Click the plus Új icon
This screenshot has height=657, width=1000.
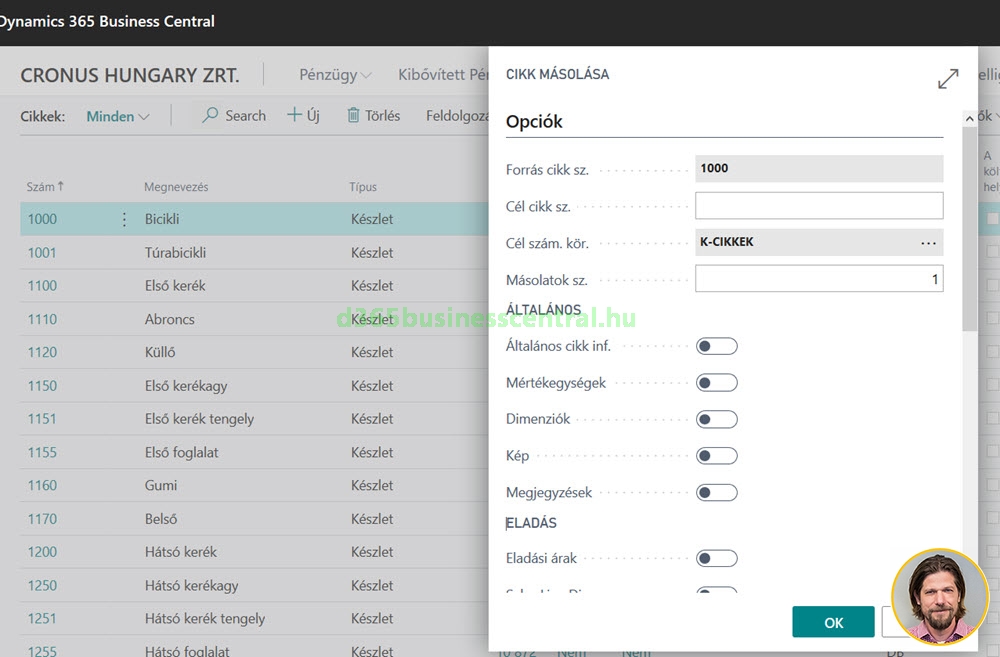295,116
